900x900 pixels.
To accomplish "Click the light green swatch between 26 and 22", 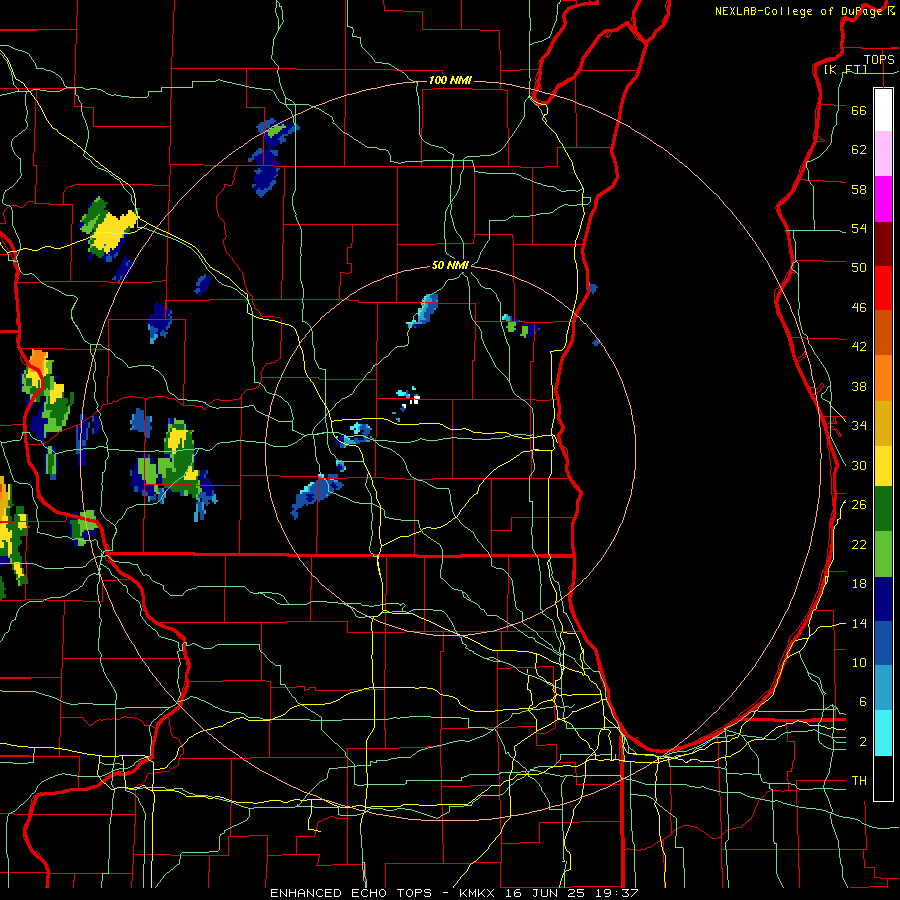I will click(x=883, y=554).
